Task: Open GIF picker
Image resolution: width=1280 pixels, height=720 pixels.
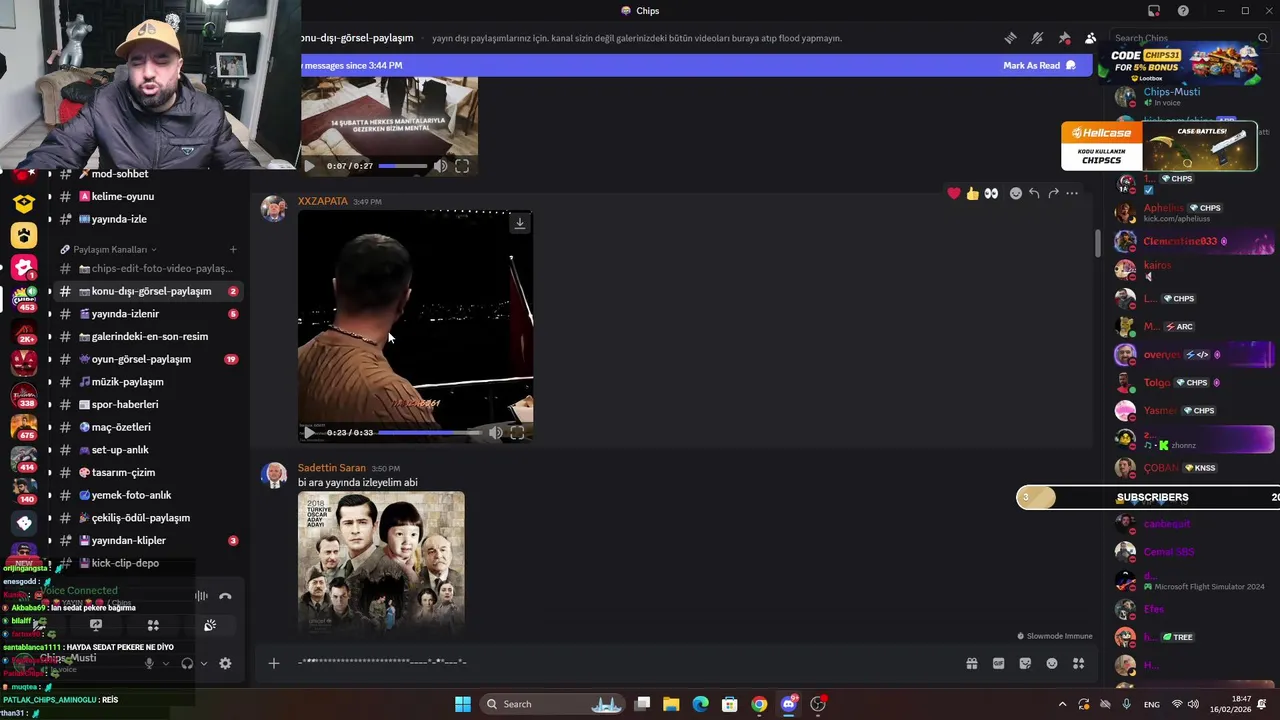Action: 998,663
